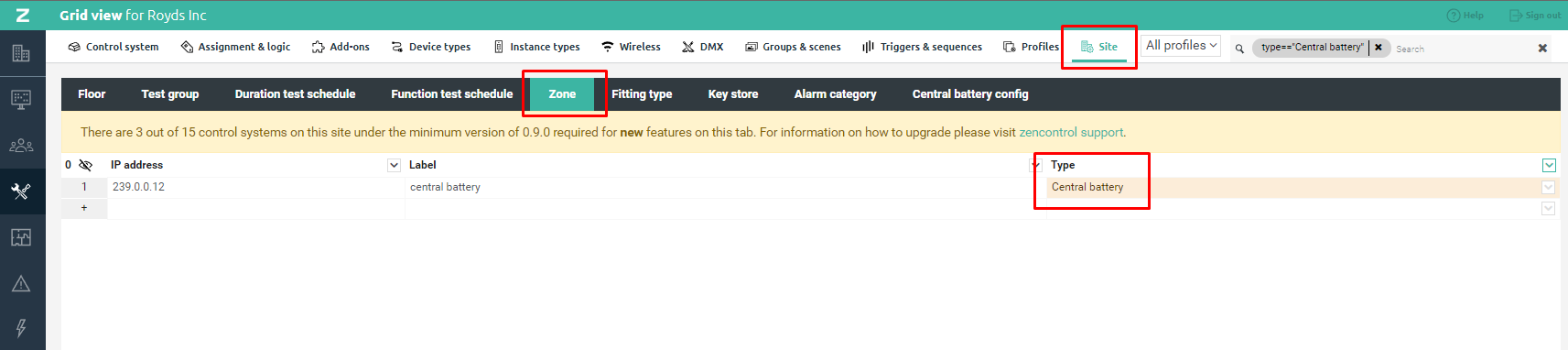Open the monitor dashboard sidebar icon
This screenshot has height=350, width=1568.
point(21,99)
